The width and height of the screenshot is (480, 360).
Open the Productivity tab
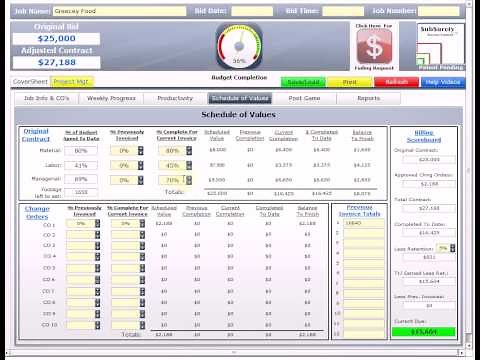(175, 98)
